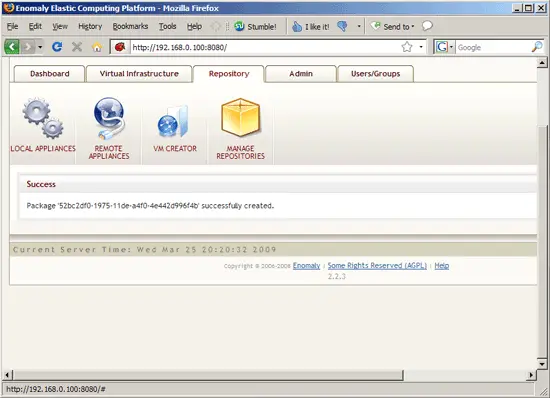Image resolution: width=550 pixels, height=398 pixels.
Task: Open the Manage Repositories box icon
Action: coord(241,117)
